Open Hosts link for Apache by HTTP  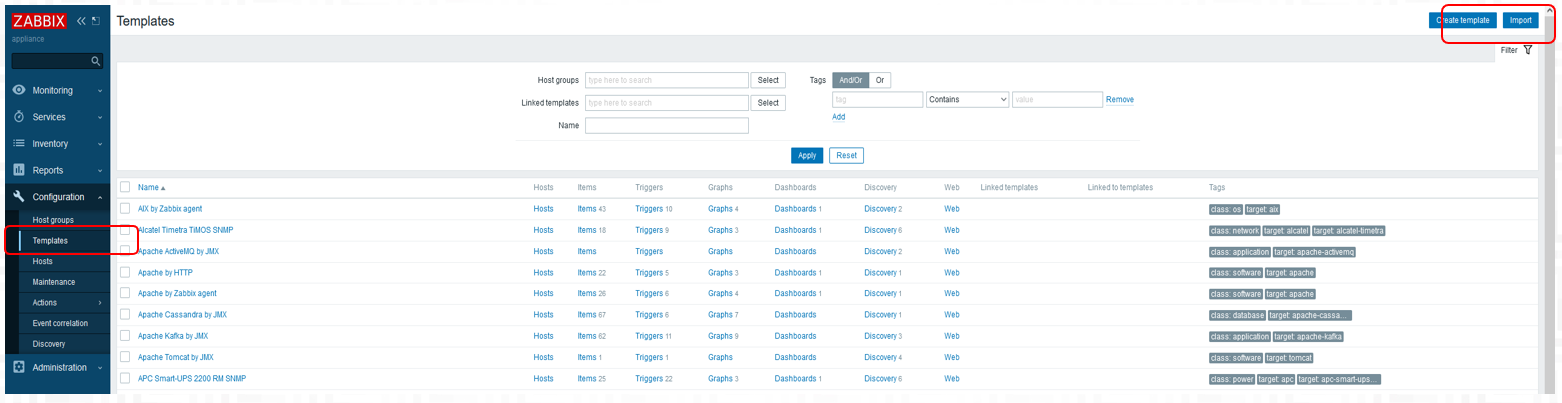[543, 273]
